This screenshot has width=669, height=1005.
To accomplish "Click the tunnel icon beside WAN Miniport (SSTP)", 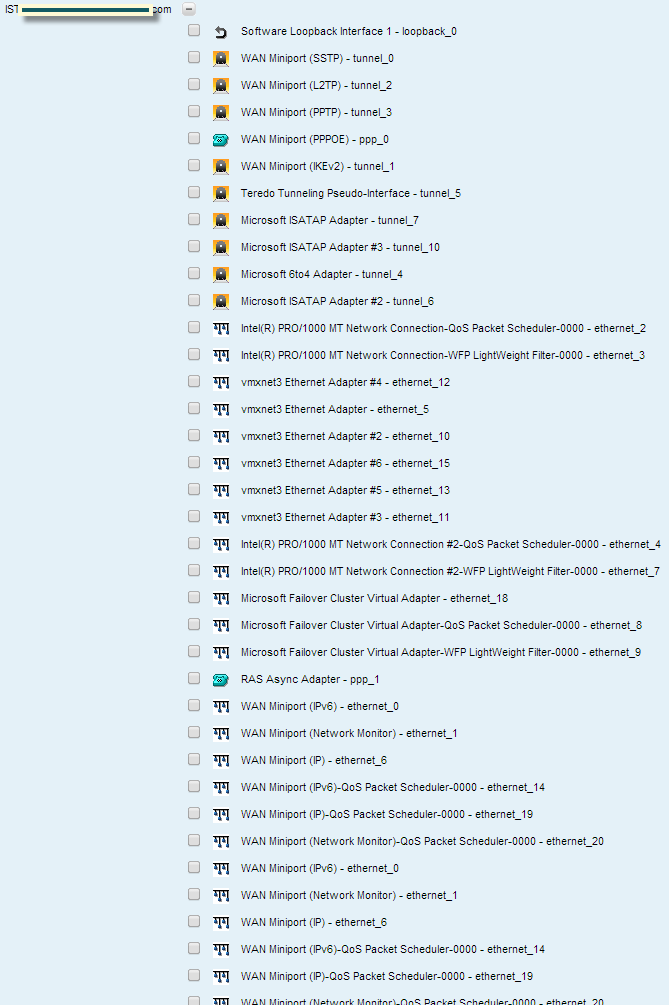I will click(221, 58).
